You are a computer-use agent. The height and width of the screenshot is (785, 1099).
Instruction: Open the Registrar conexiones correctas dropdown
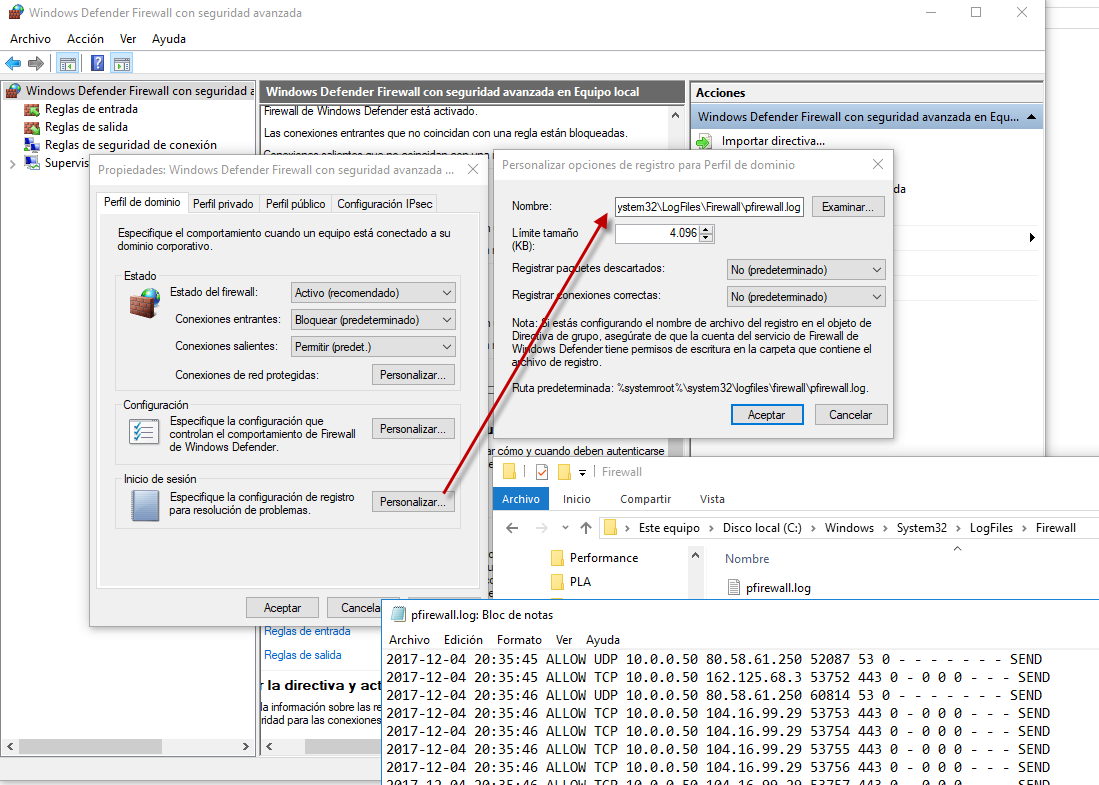[806, 297]
